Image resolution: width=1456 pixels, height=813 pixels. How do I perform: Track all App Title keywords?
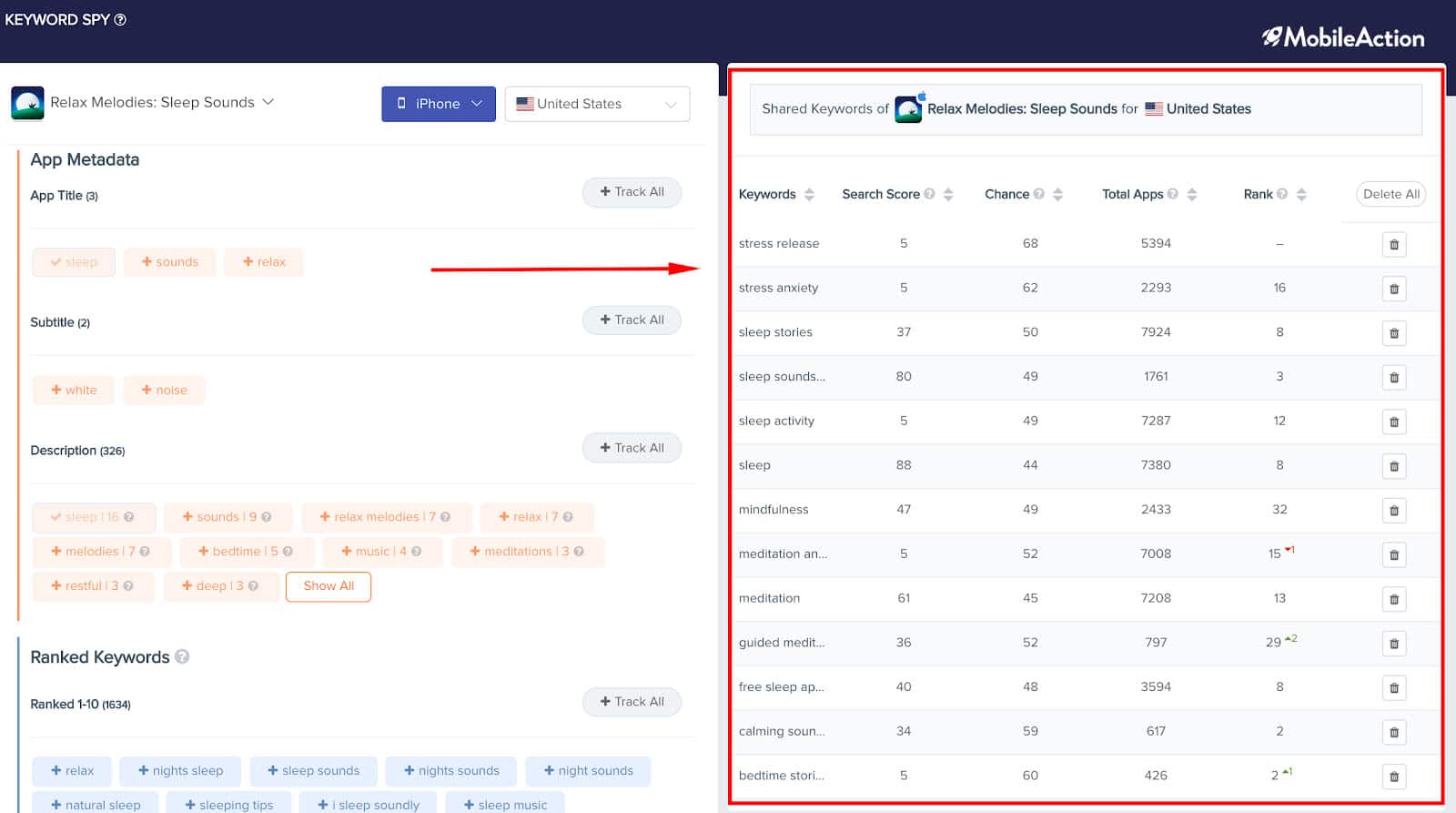[x=632, y=192]
